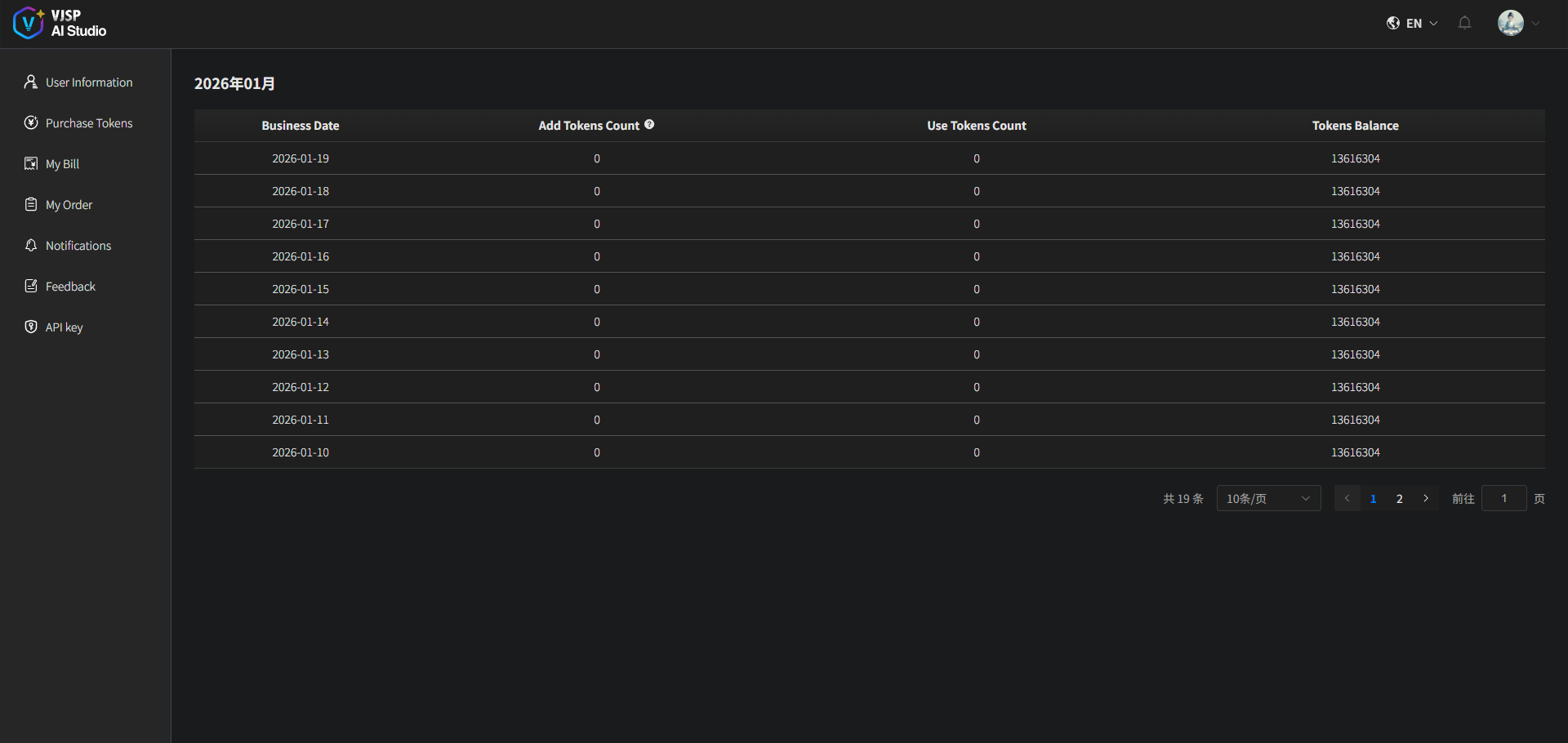Go to page 2 of results
1568x743 pixels.
click(1399, 498)
